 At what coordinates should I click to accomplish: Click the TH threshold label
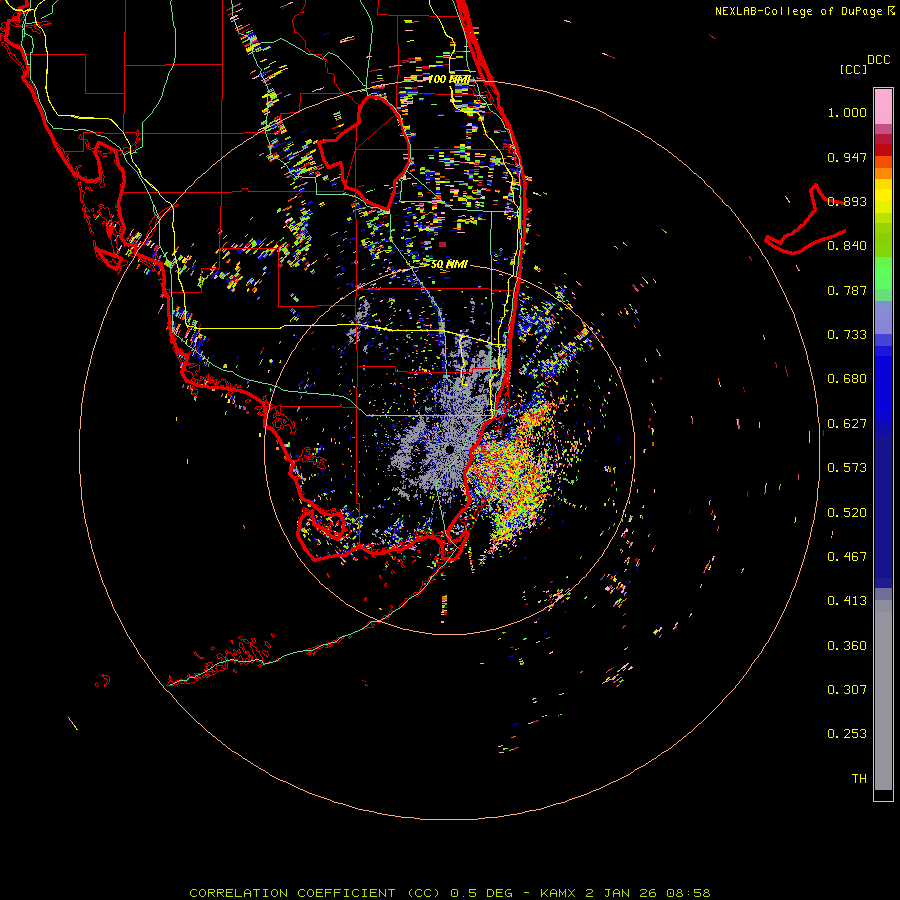pyautogui.click(x=859, y=779)
